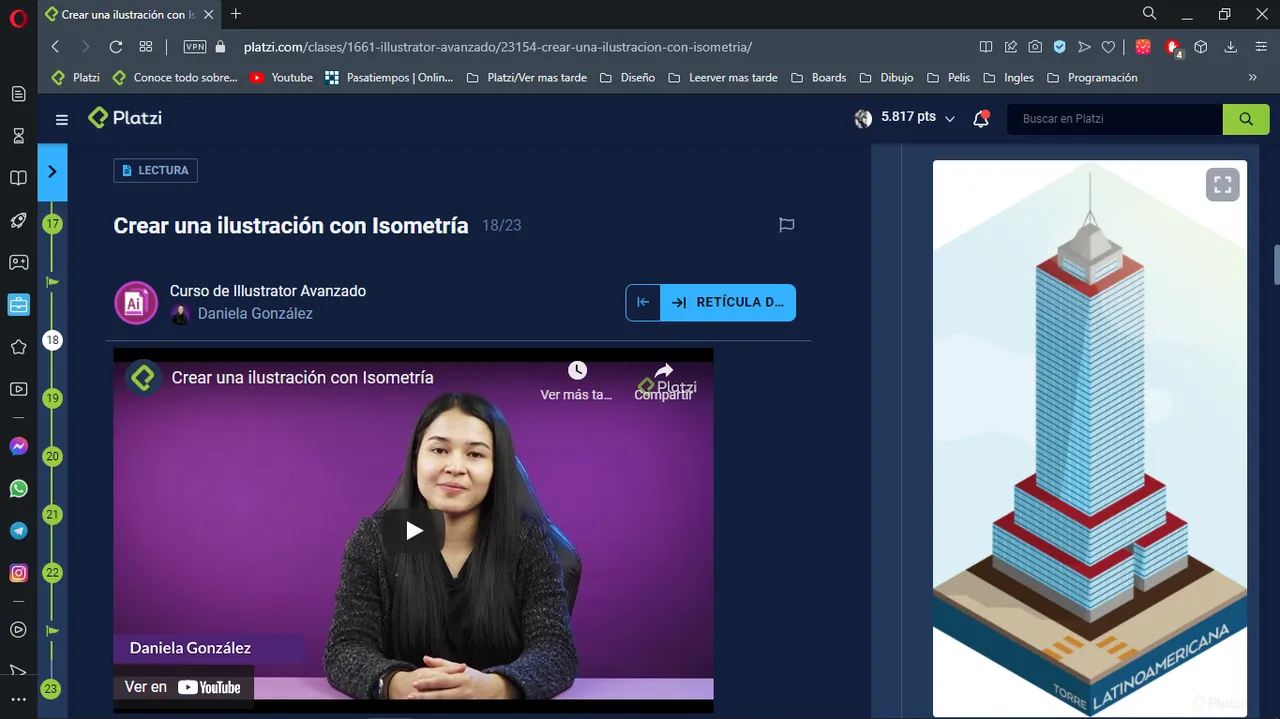Open the sidebar three-dots settings
The height and width of the screenshot is (719, 1280).
point(18,700)
